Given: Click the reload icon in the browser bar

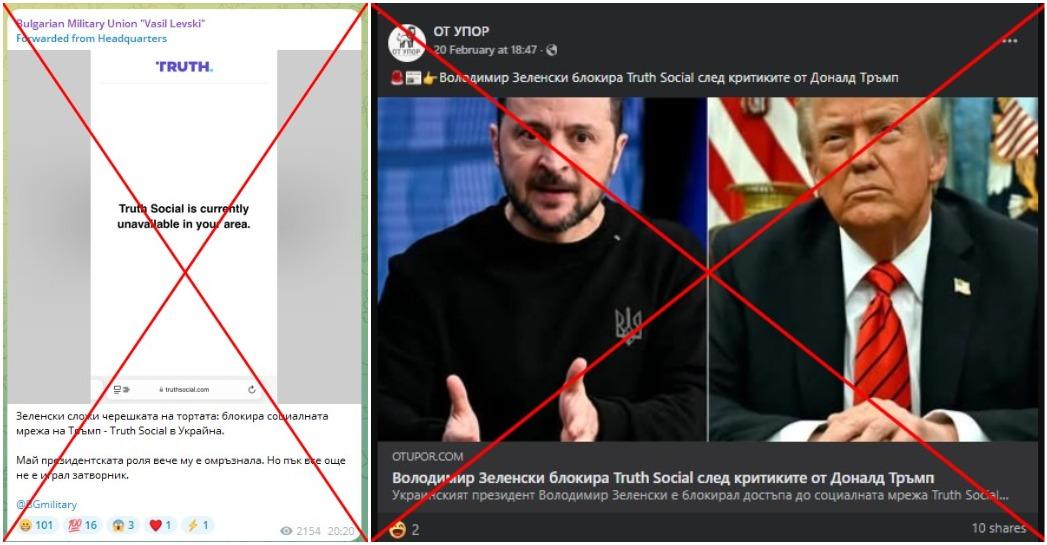Looking at the screenshot, I should (252, 389).
